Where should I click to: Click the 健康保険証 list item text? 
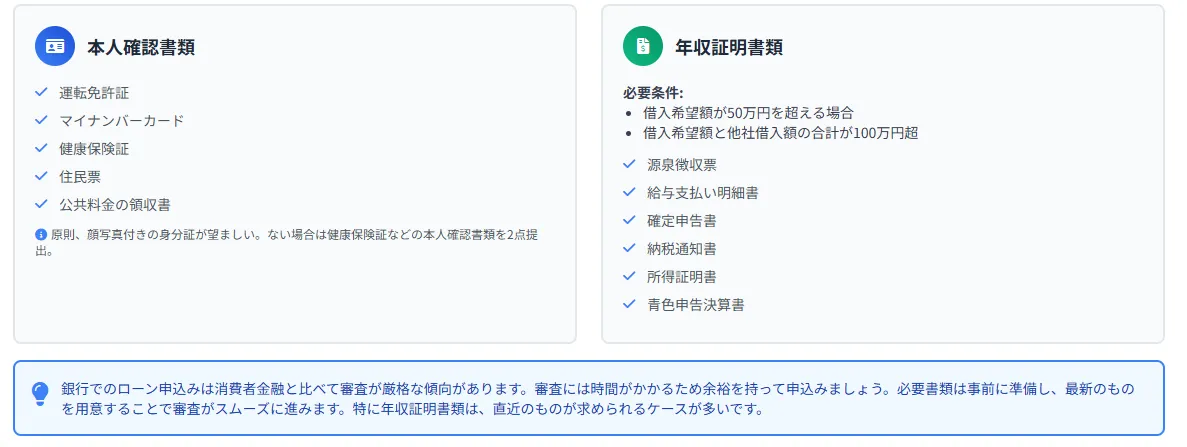(94, 149)
